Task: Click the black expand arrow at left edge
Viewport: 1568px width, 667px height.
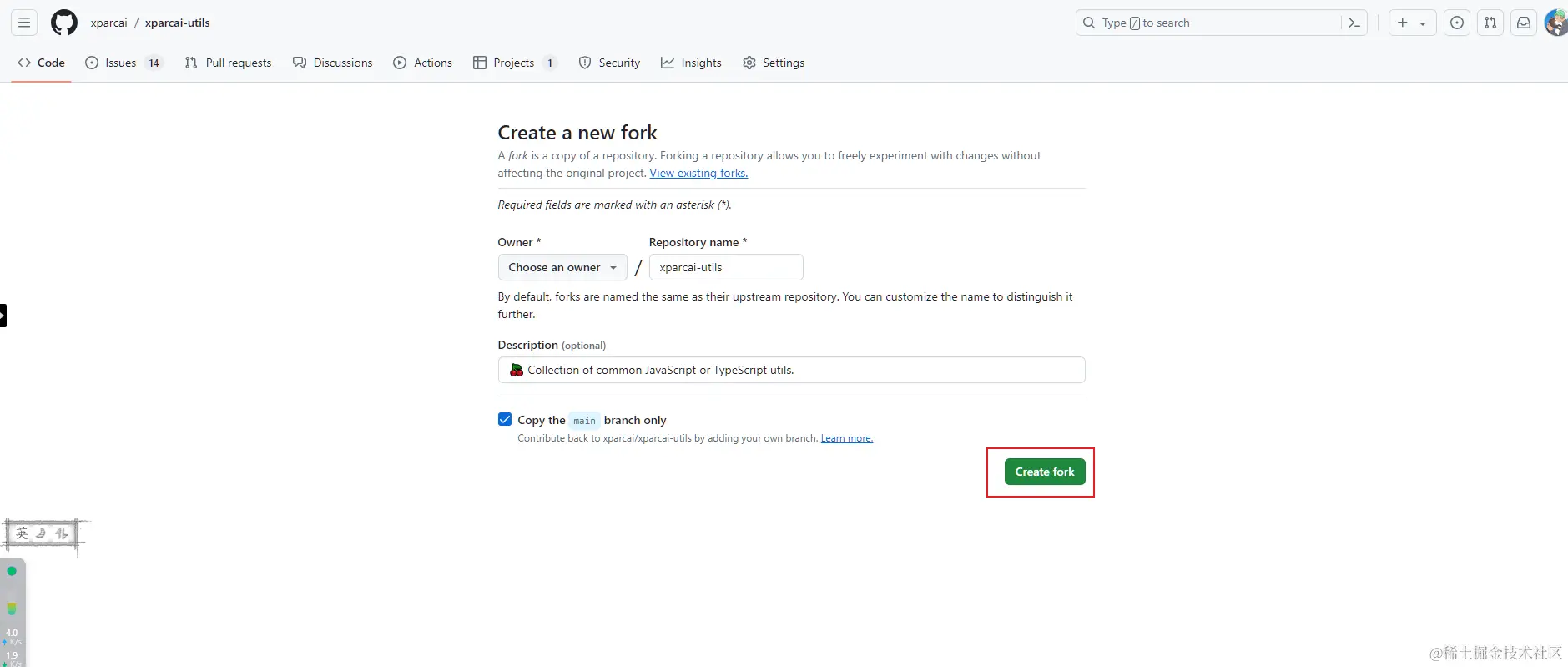Action: [x=3, y=316]
